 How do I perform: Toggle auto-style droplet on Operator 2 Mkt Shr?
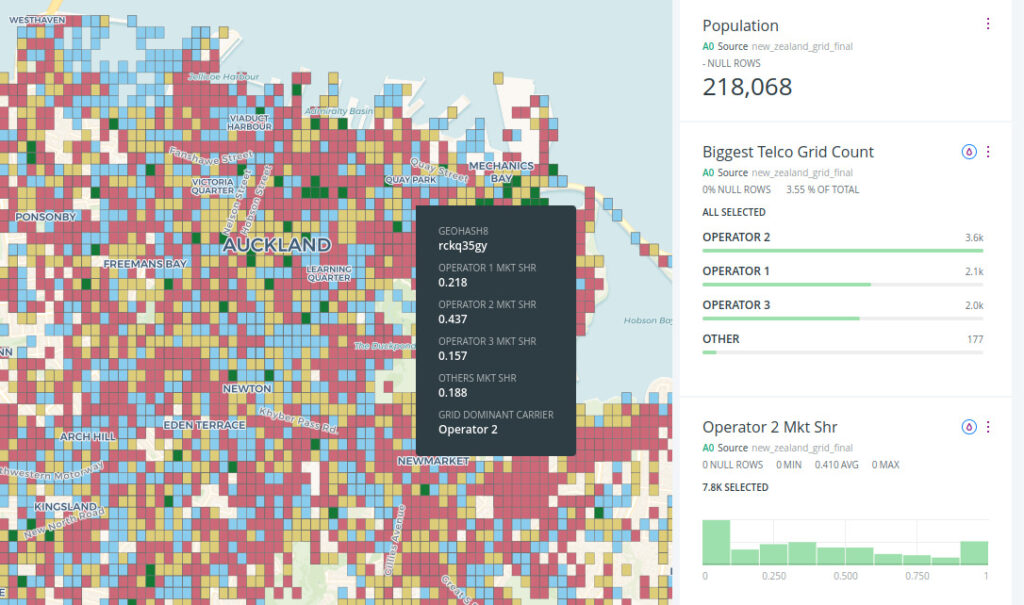pyautogui.click(x=968, y=427)
